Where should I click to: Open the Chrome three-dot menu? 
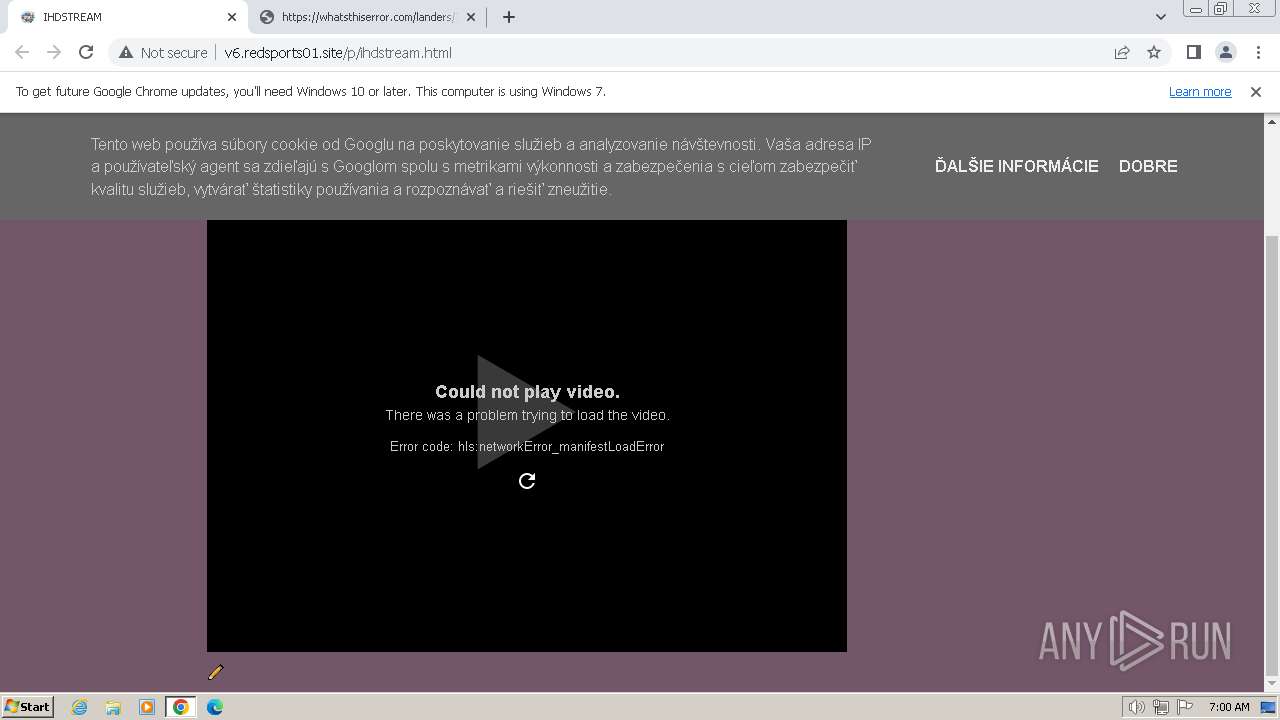pyautogui.click(x=1258, y=53)
